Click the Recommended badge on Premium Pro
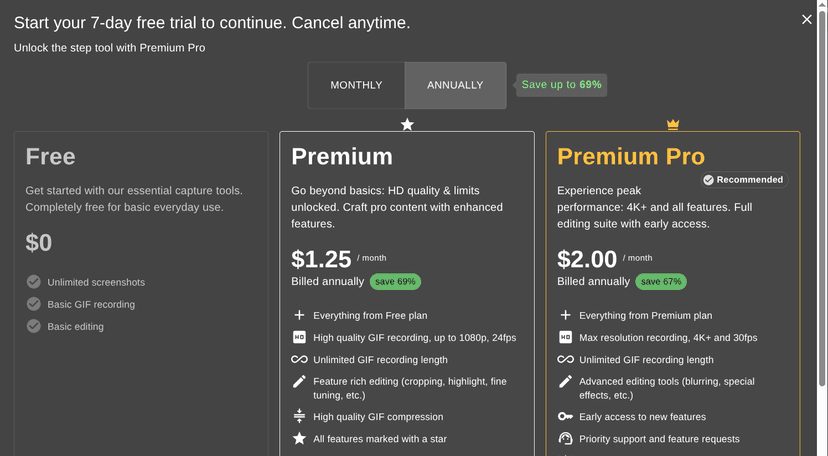This screenshot has width=828, height=456. tap(743, 180)
